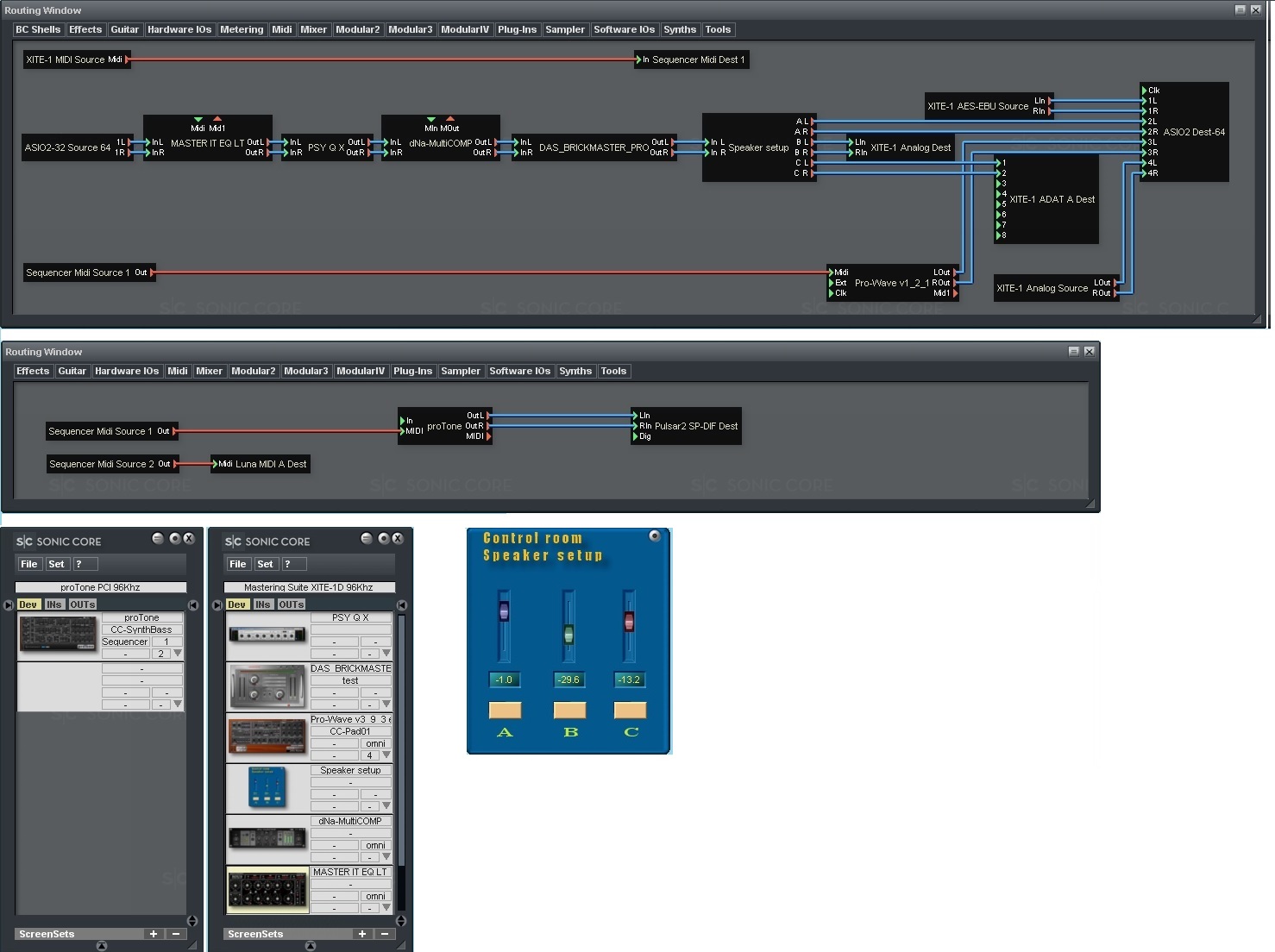Click the striped round icon in proTone PCI panel header
This screenshot has width=1275, height=952.
point(158,538)
